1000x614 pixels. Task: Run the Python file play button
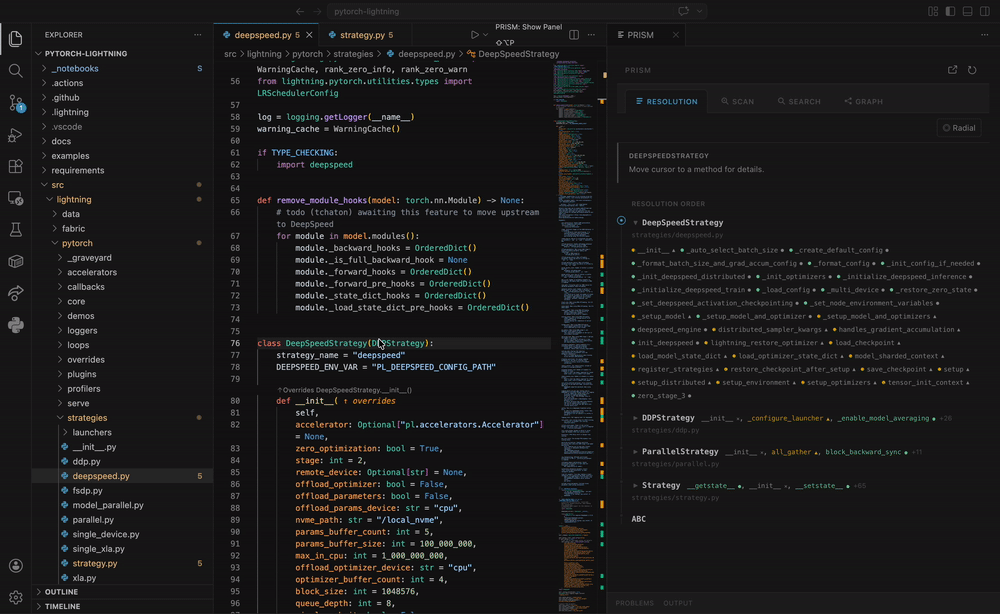pos(474,35)
